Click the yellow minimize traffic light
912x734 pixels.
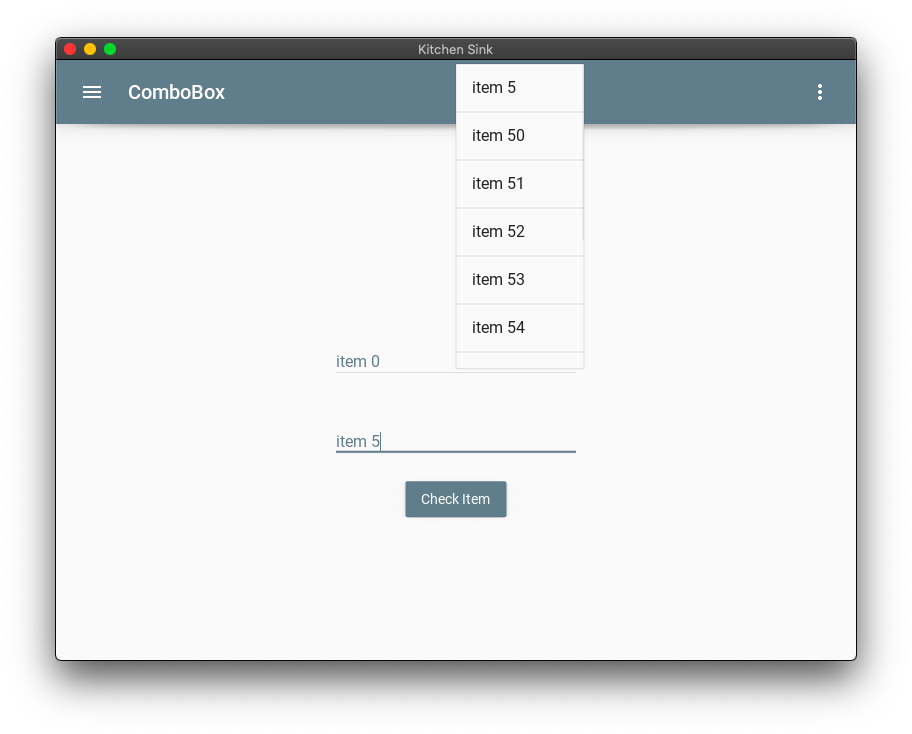90,48
